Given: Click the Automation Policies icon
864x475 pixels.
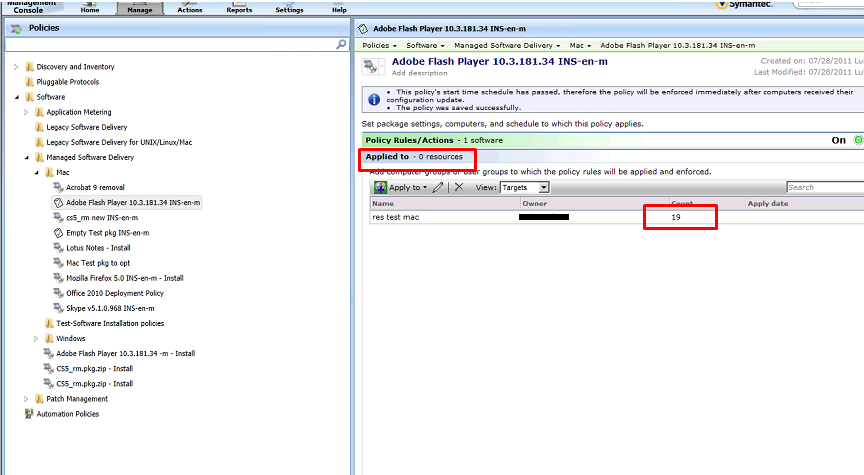Looking at the screenshot, I should click(29, 414).
